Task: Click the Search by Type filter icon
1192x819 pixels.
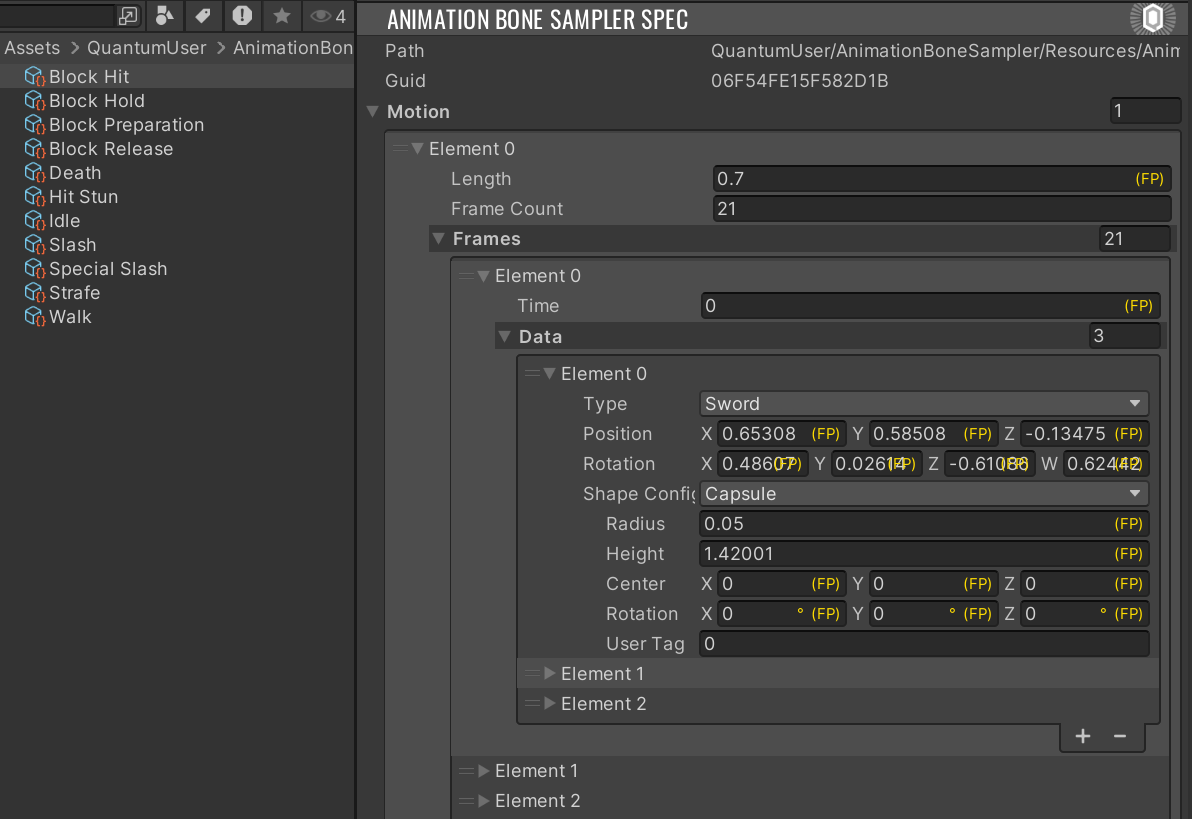Action: 165,16
